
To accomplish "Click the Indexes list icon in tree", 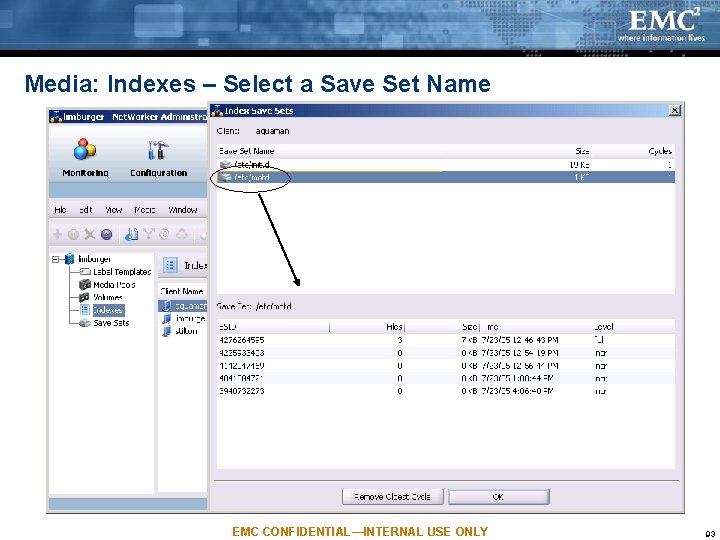I will [x=85, y=310].
